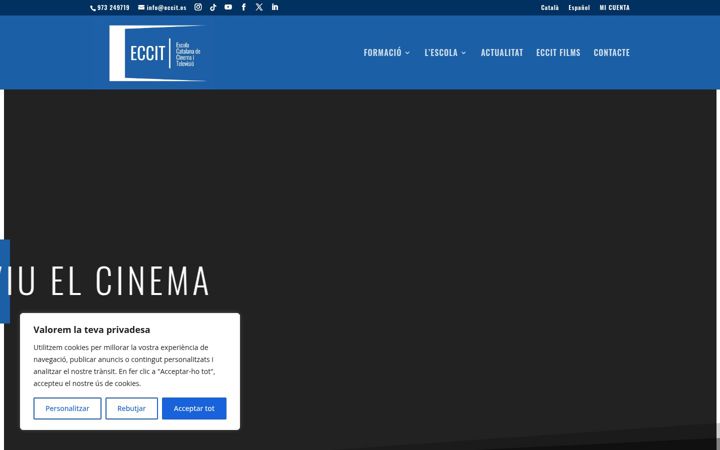Navigate to CONTACTE page

pyautogui.click(x=612, y=52)
